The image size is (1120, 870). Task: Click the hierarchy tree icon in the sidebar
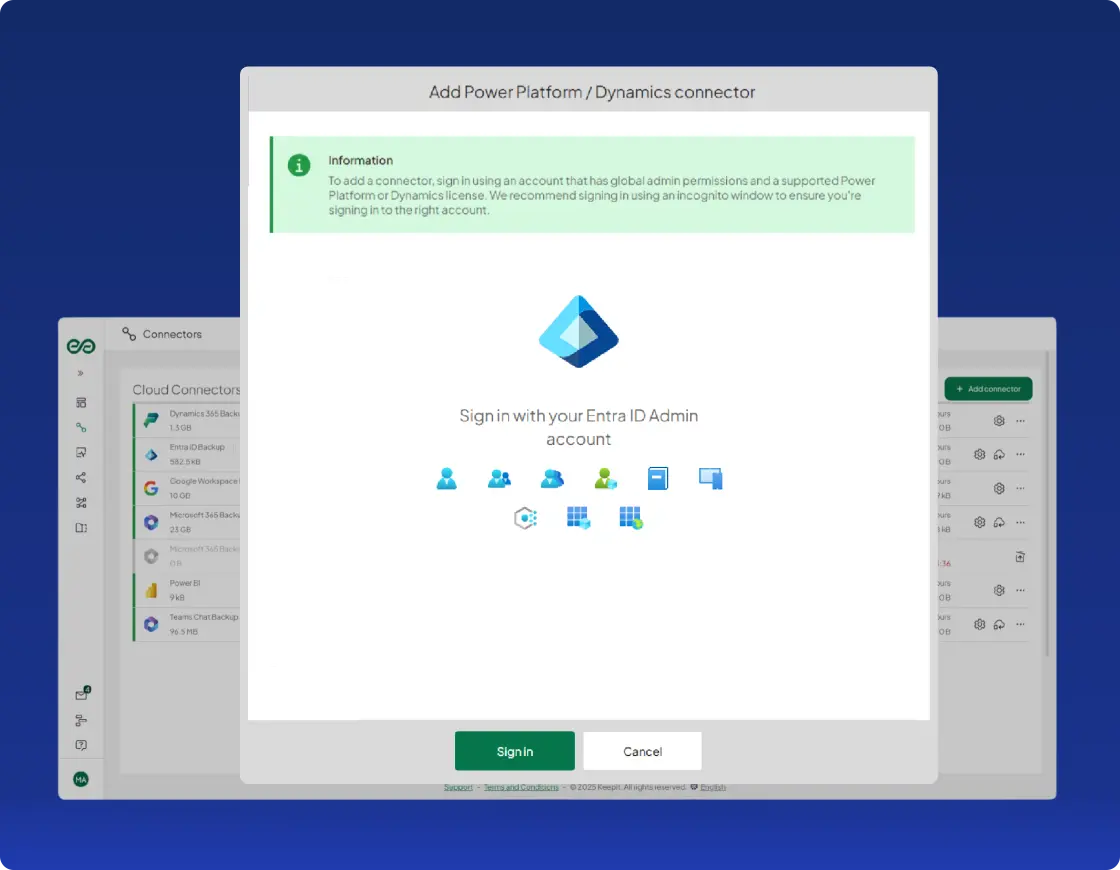pyautogui.click(x=81, y=720)
